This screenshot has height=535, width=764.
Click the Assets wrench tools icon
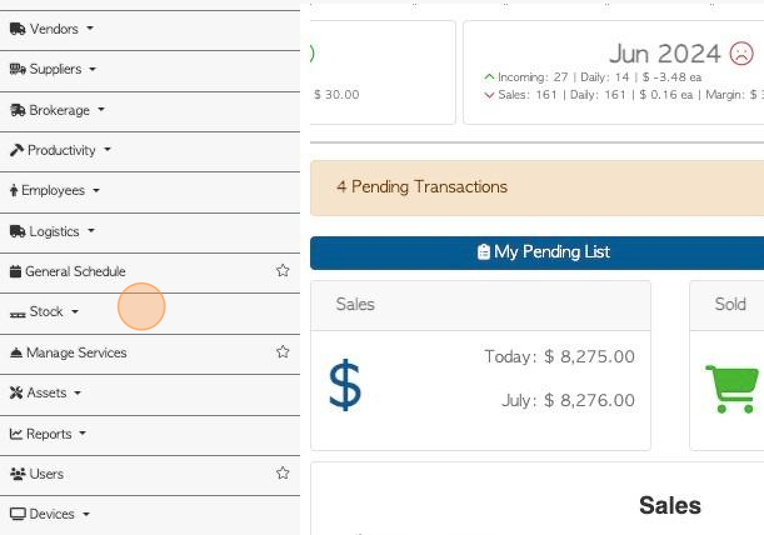point(16,393)
